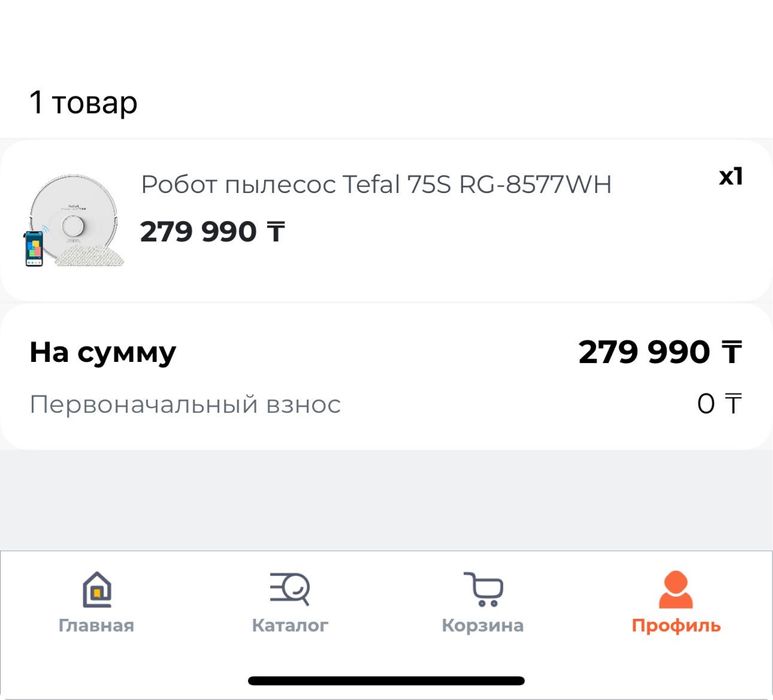
Task: Click the mop pad in product thumbnail
Action: point(90,257)
